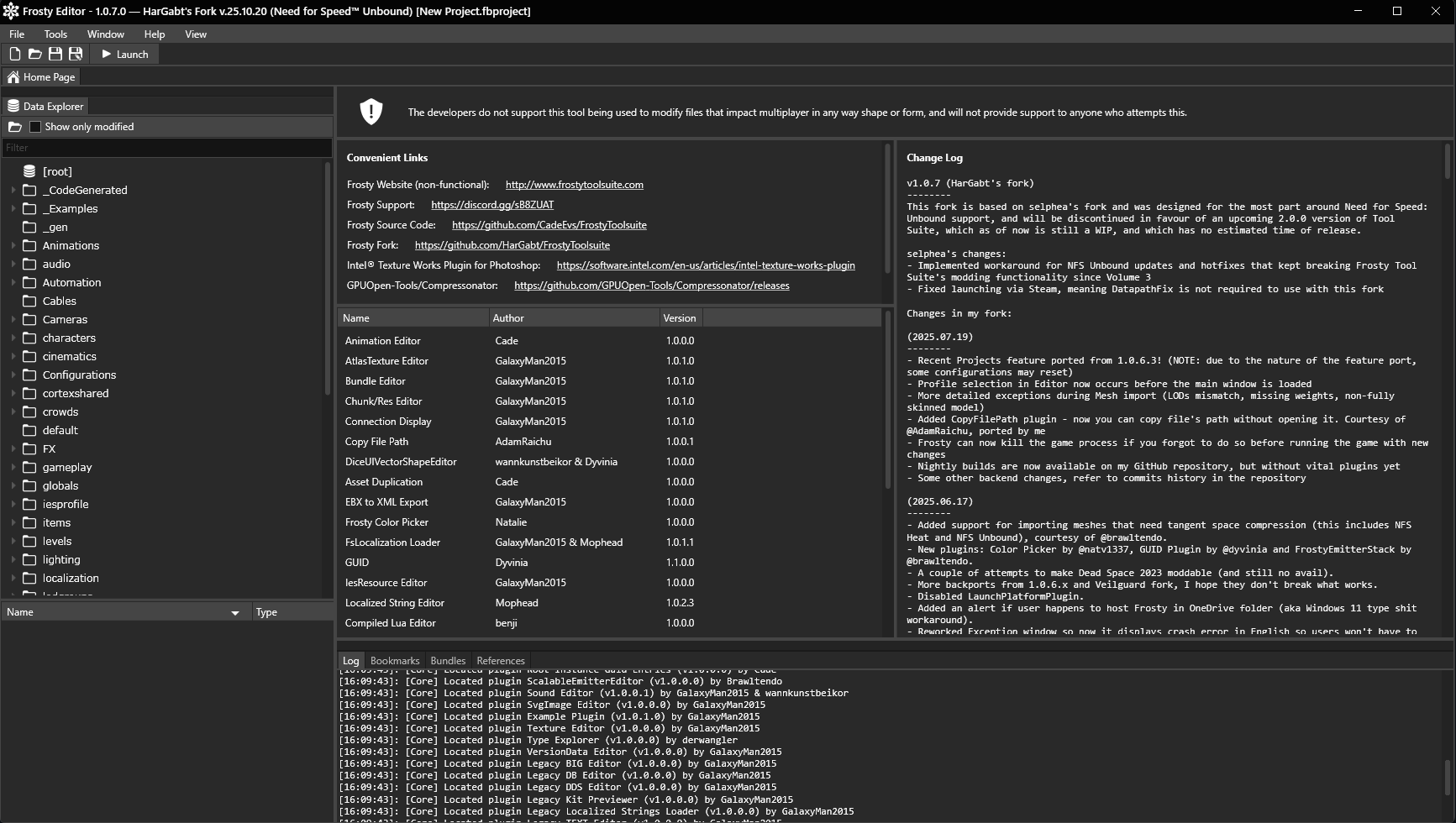Viewport: 1456px width, 823px height.
Task: Expand the items folder
Action: pos(13,522)
